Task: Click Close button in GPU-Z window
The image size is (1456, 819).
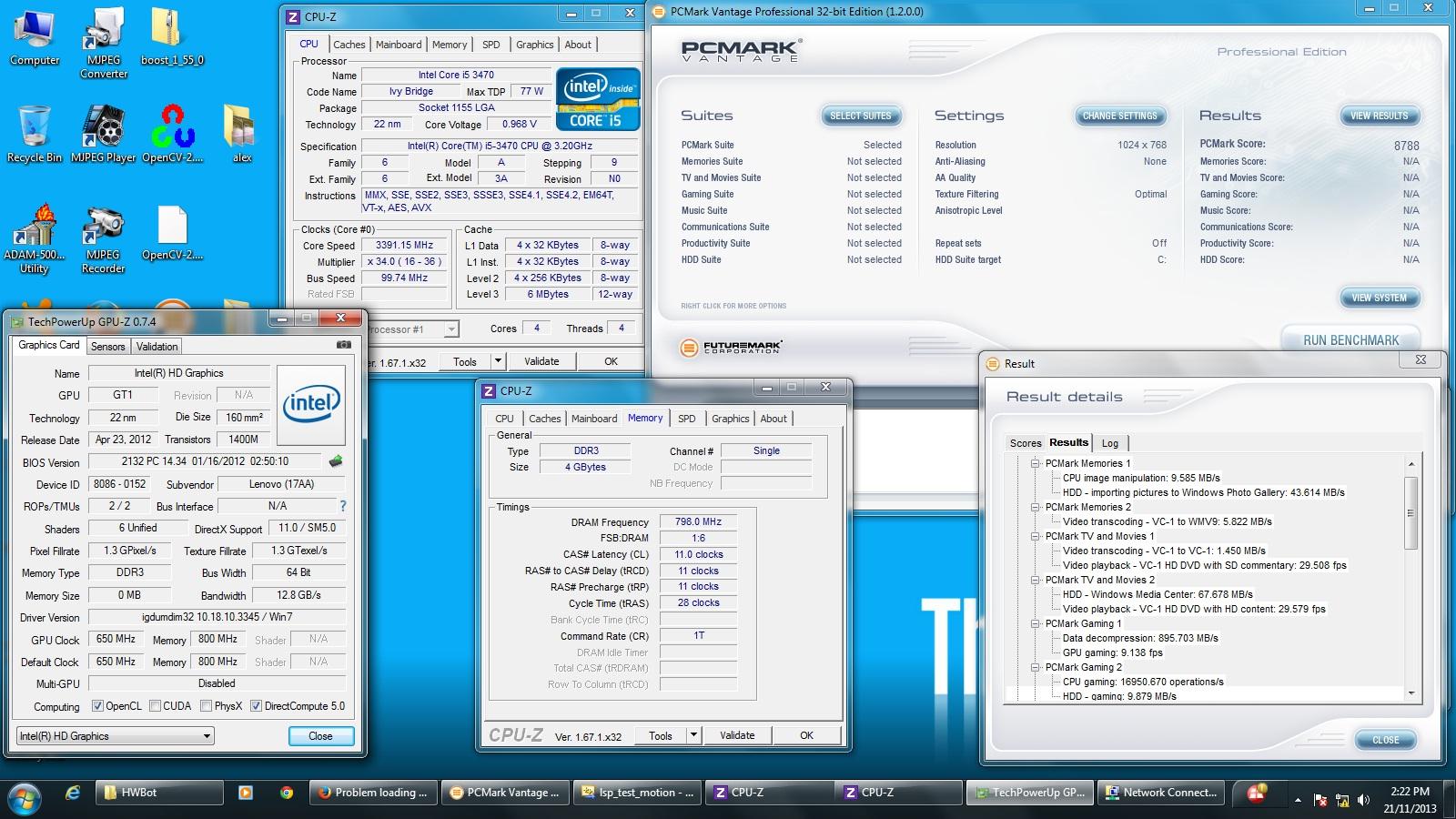Action: click(x=320, y=736)
